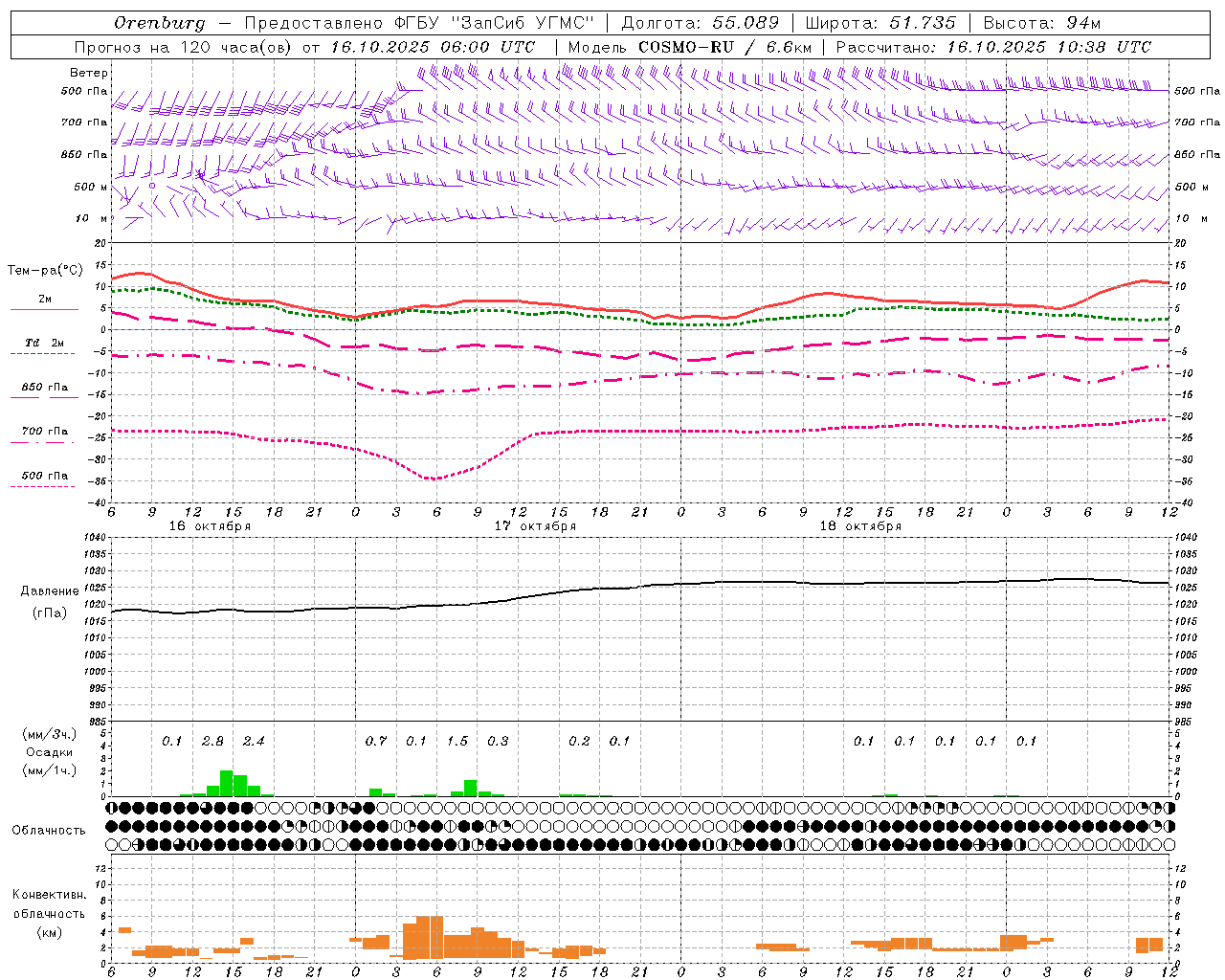
Task: Click the "(мм/3ч.)" precipitation unit label
Action: (x=49, y=734)
